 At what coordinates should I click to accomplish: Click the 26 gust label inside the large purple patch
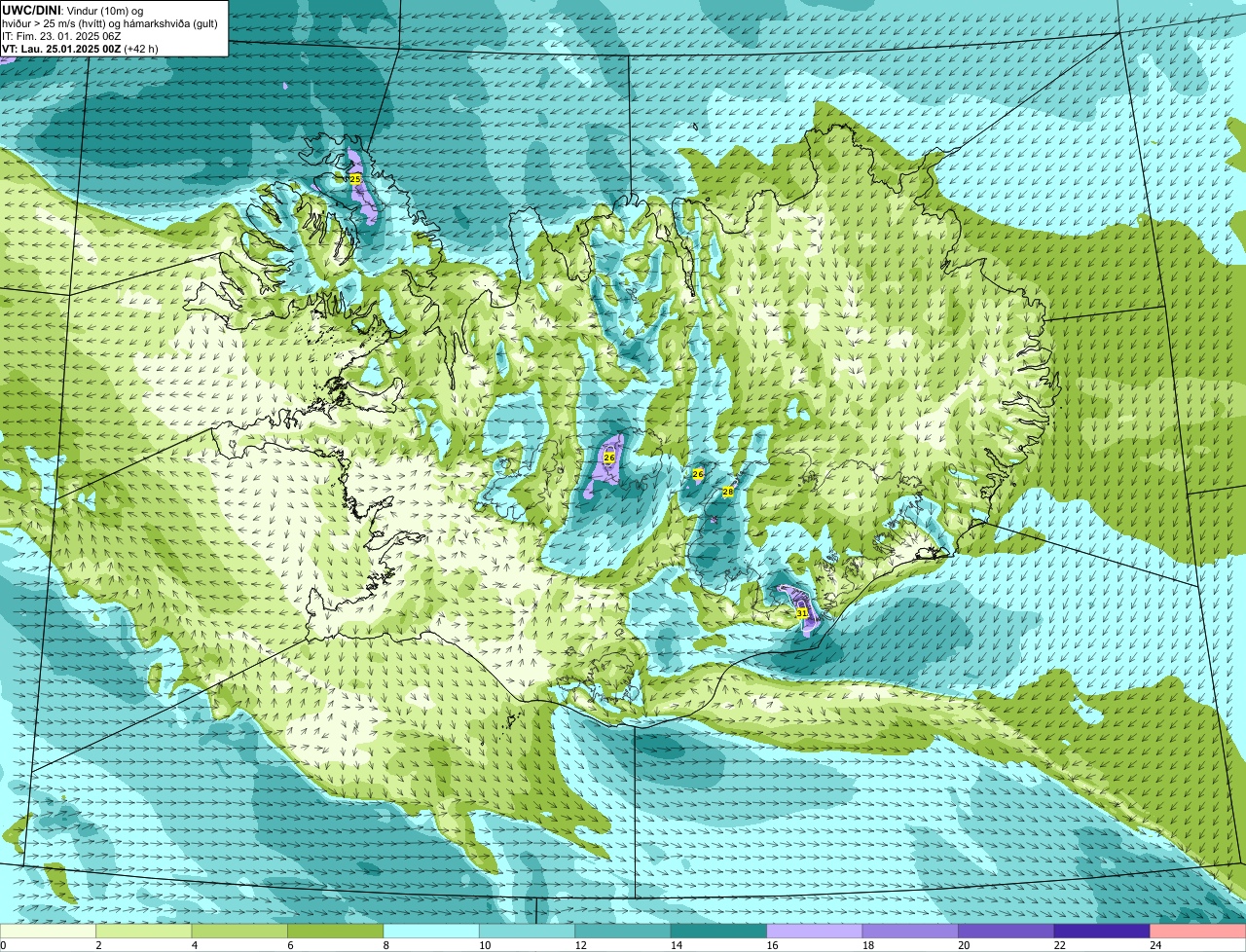click(609, 458)
